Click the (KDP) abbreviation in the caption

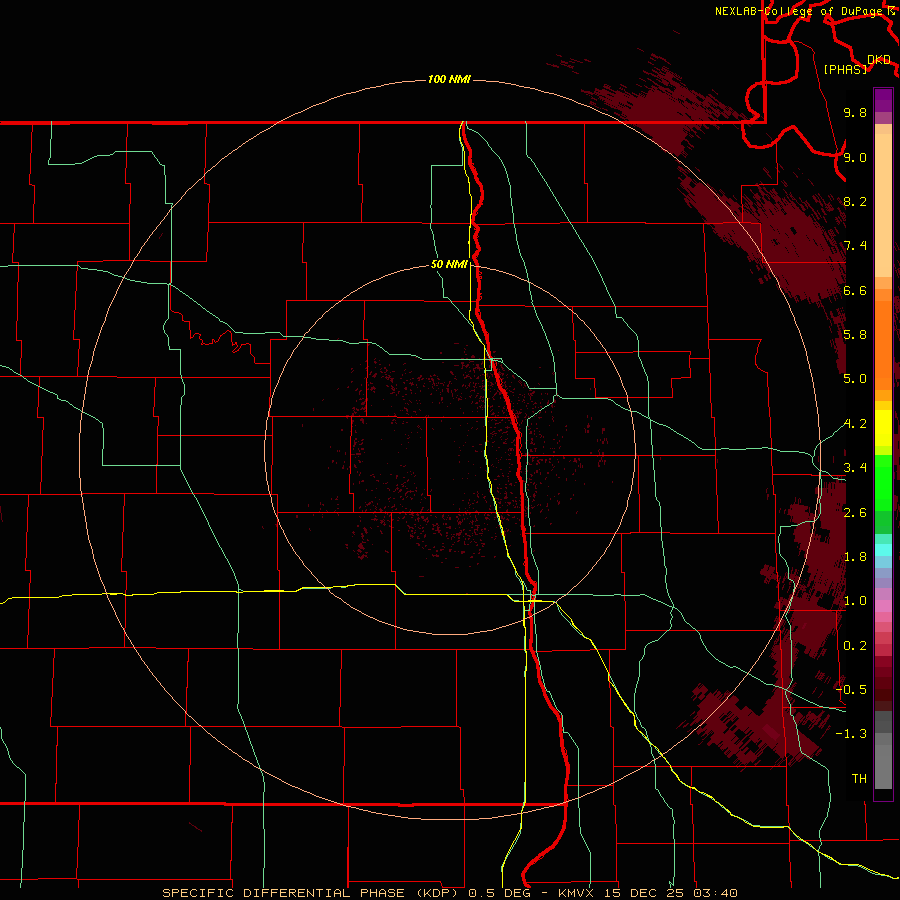[437, 893]
